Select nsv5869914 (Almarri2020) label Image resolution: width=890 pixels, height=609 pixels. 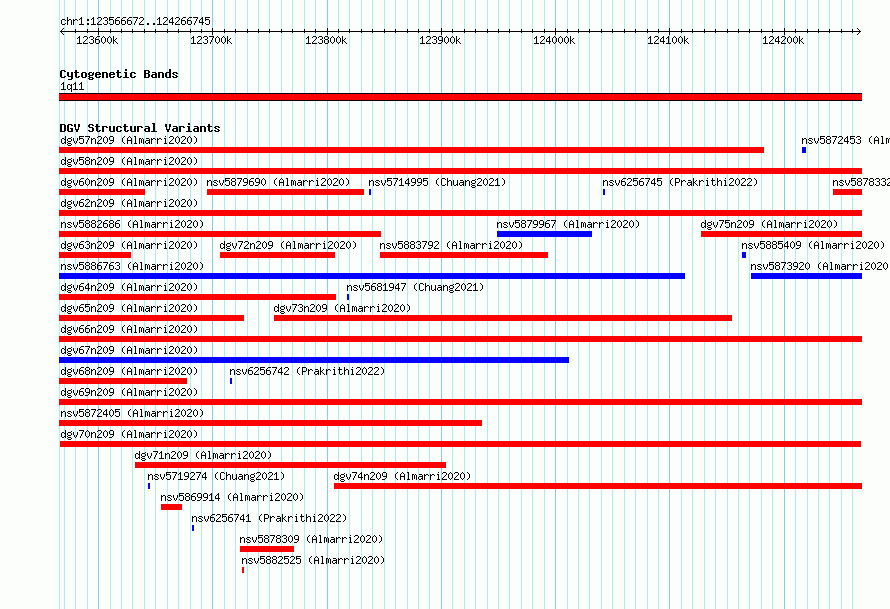tap(232, 497)
